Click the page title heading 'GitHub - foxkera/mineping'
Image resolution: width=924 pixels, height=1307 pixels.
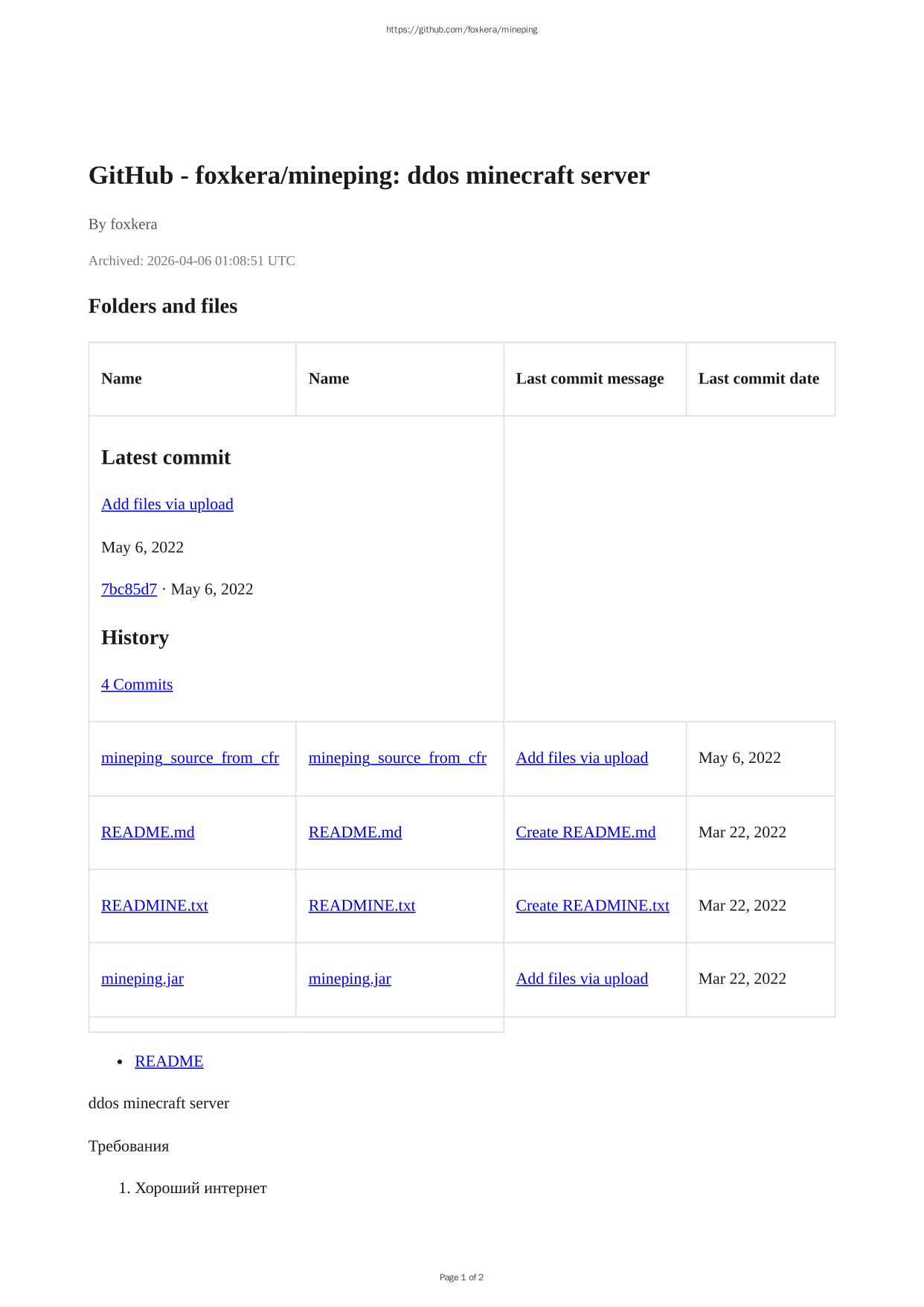click(368, 176)
